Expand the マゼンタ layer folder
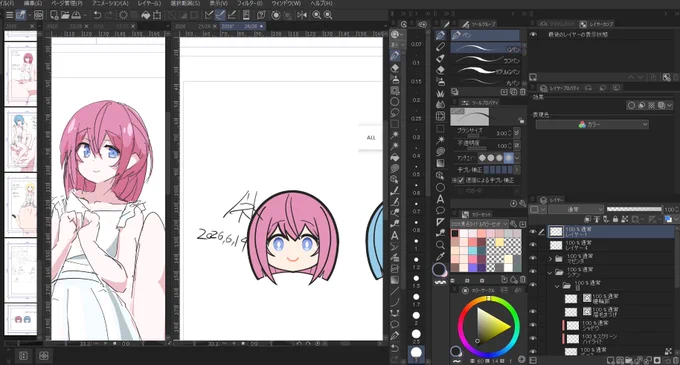680x365 pixels. pyautogui.click(x=550, y=259)
